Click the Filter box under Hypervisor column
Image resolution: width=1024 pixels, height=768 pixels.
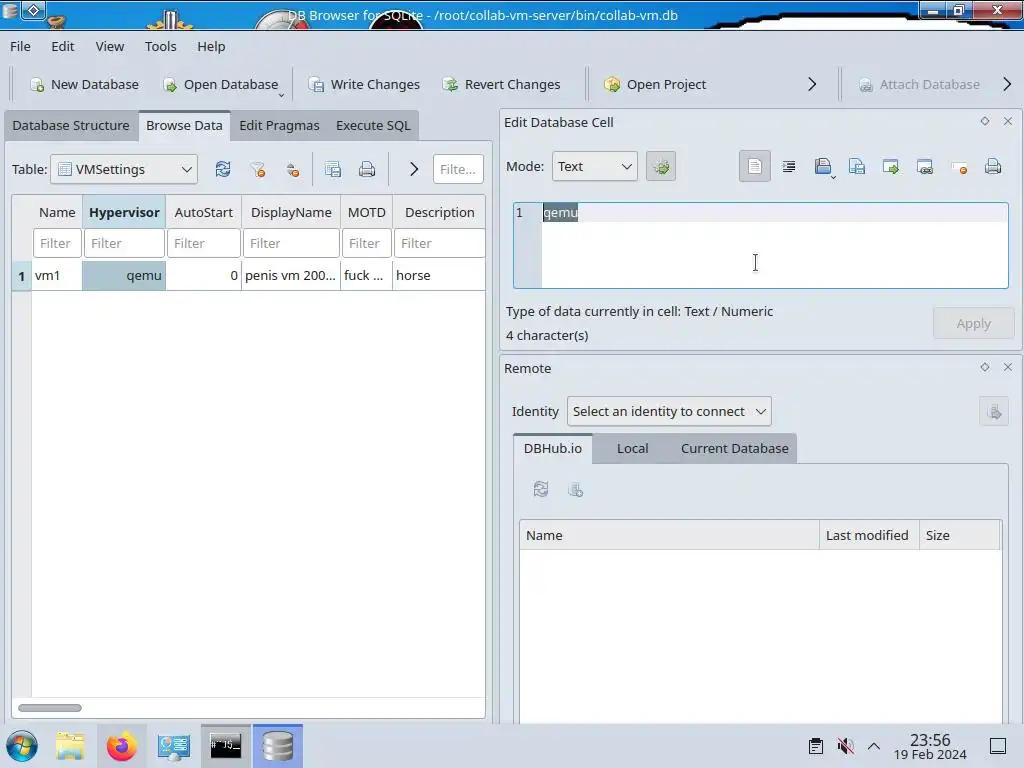(x=124, y=243)
